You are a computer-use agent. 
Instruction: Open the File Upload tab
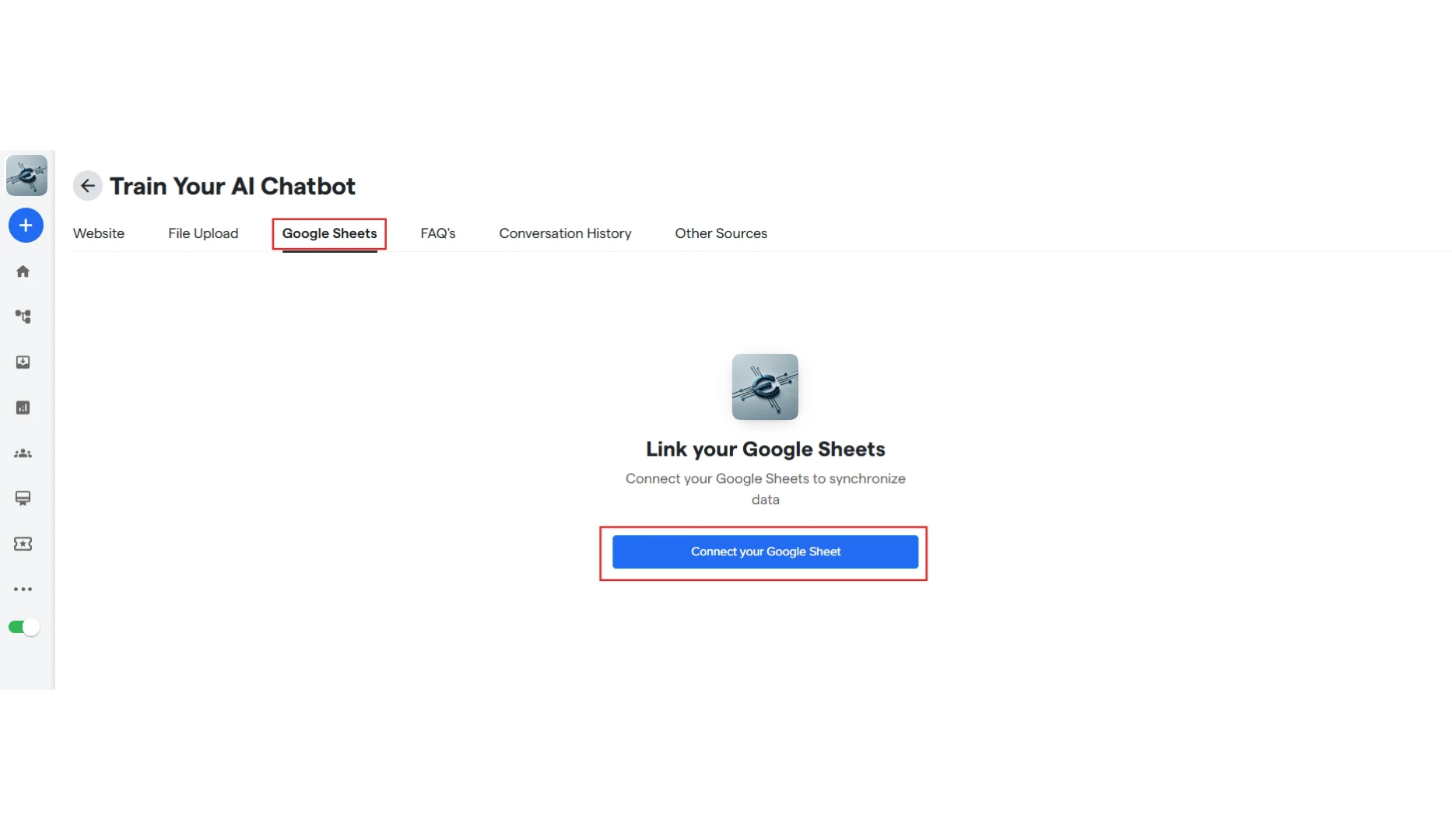point(203,233)
